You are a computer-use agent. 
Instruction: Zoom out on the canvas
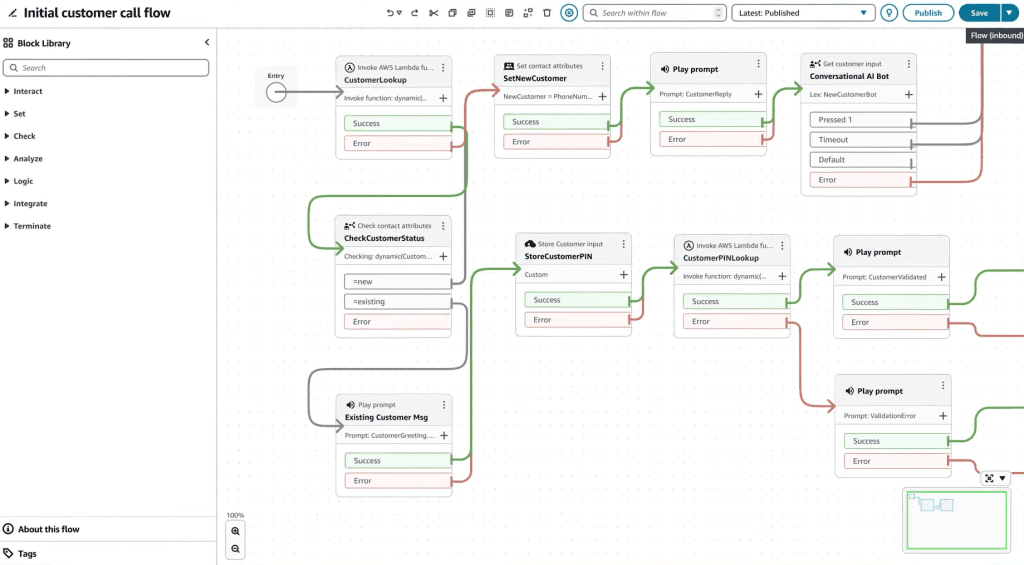(x=235, y=549)
